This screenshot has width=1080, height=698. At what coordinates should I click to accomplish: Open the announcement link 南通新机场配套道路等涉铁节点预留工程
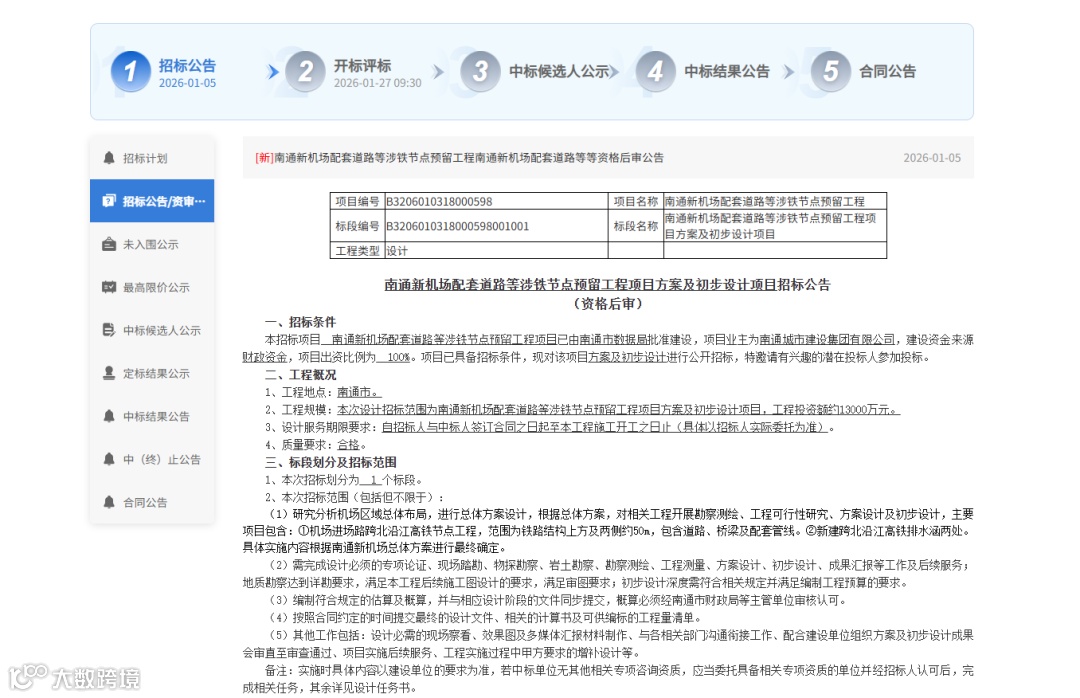[459, 158]
